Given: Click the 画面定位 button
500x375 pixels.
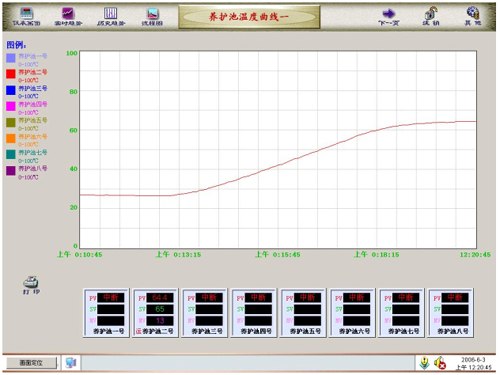Looking at the screenshot, I should (31, 363).
